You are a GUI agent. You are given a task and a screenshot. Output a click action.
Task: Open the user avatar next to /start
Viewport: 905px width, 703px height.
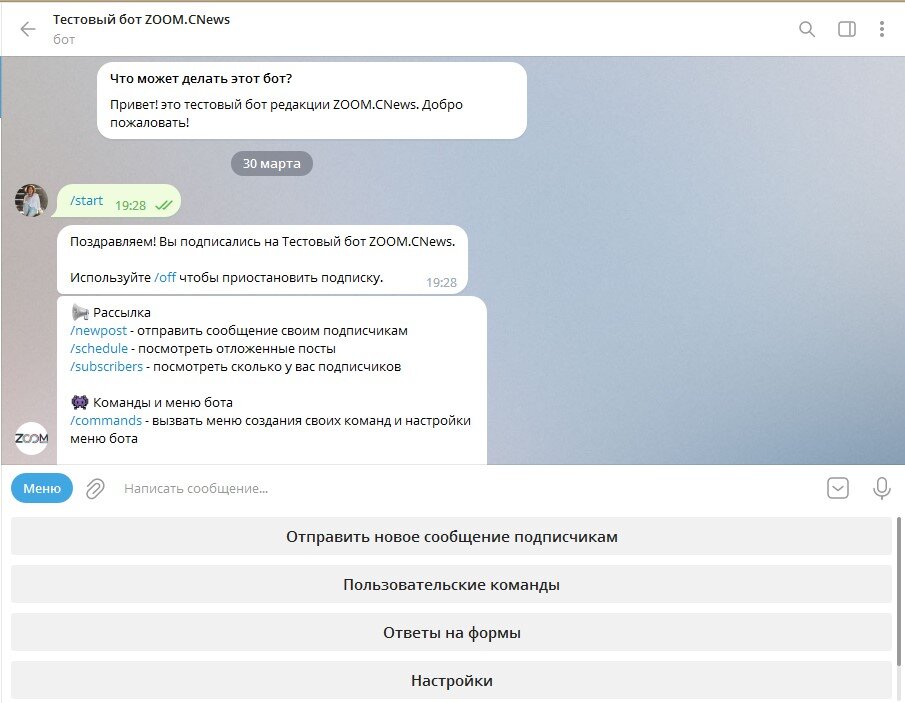pyautogui.click(x=31, y=200)
